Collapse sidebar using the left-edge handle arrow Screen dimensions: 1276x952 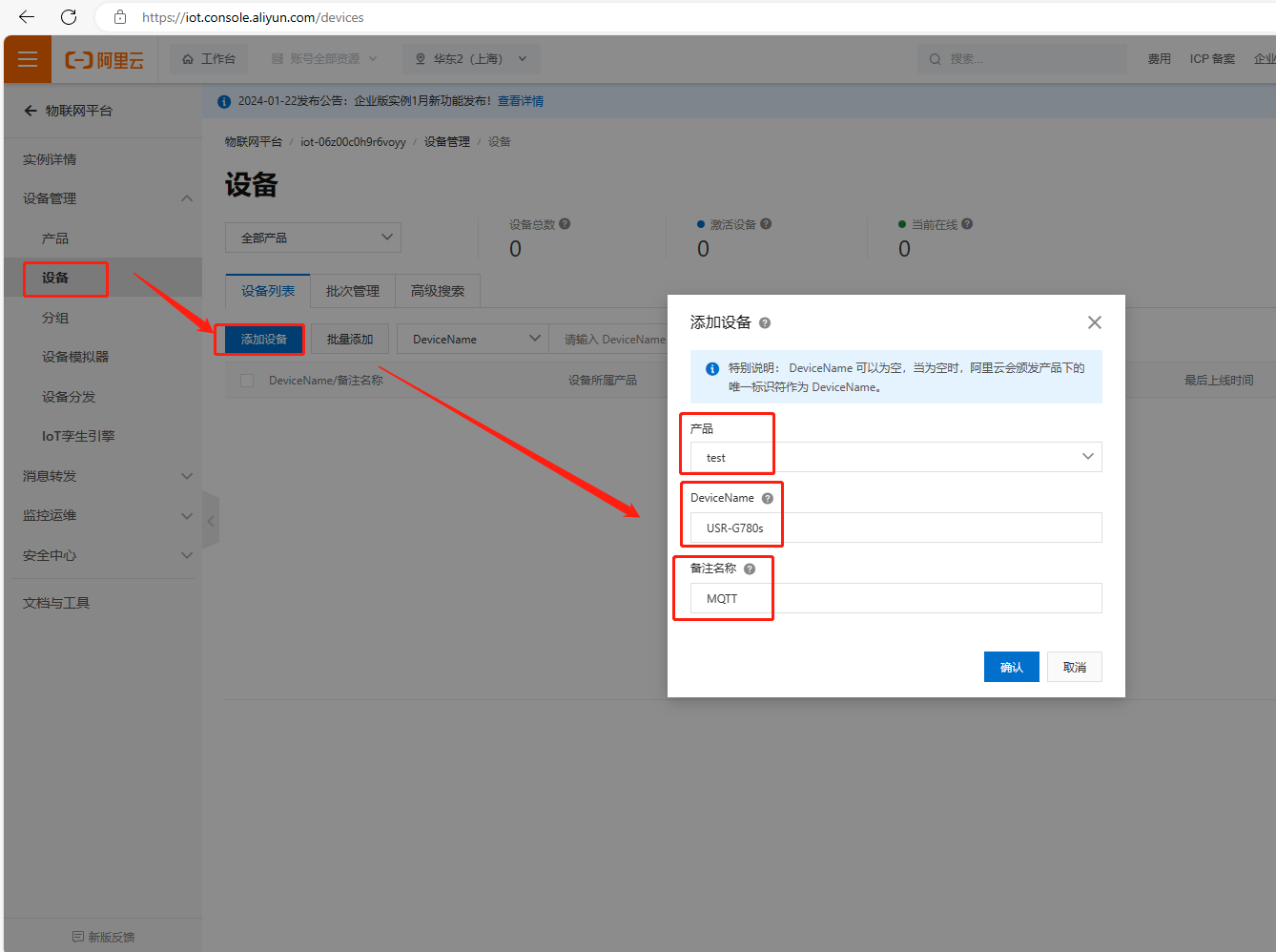[x=211, y=521]
